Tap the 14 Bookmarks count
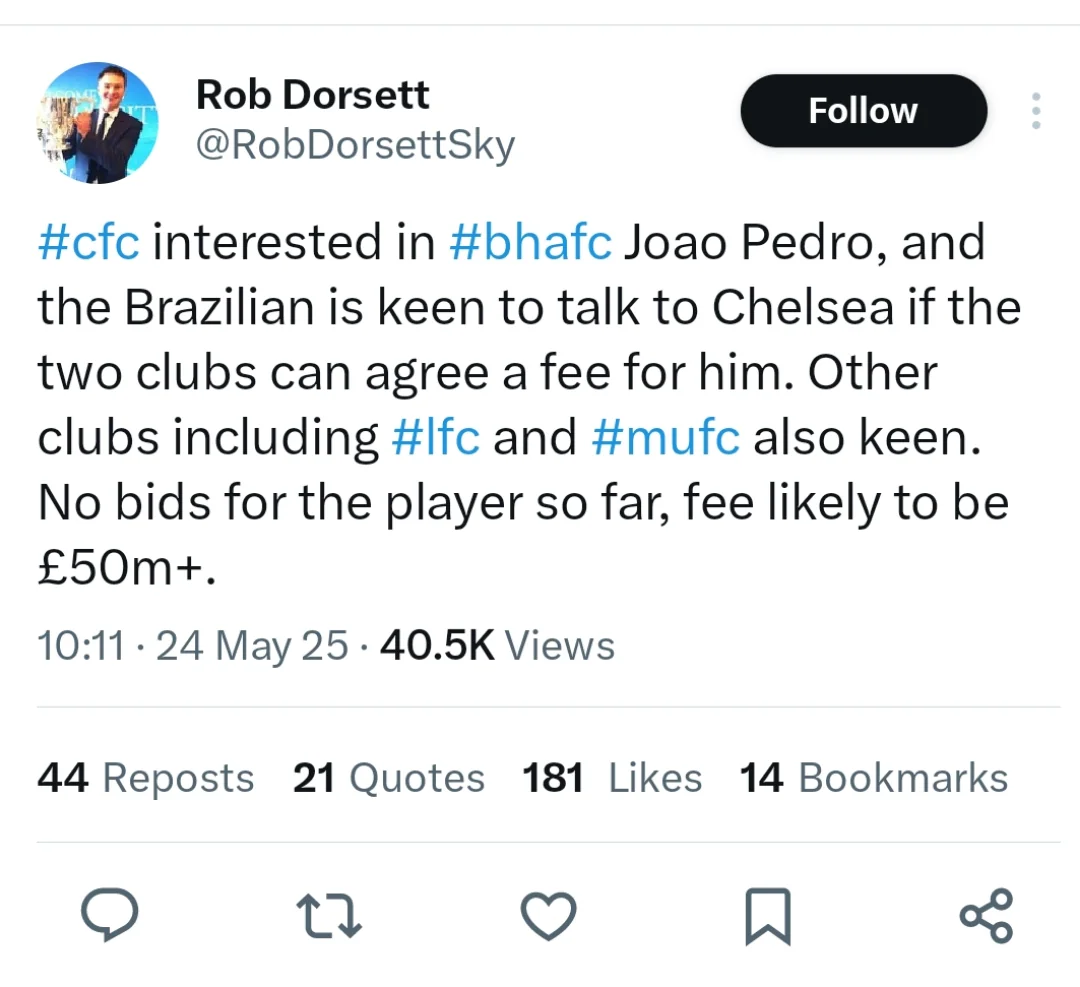This screenshot has height=987, width=1080. click(874, 778)
